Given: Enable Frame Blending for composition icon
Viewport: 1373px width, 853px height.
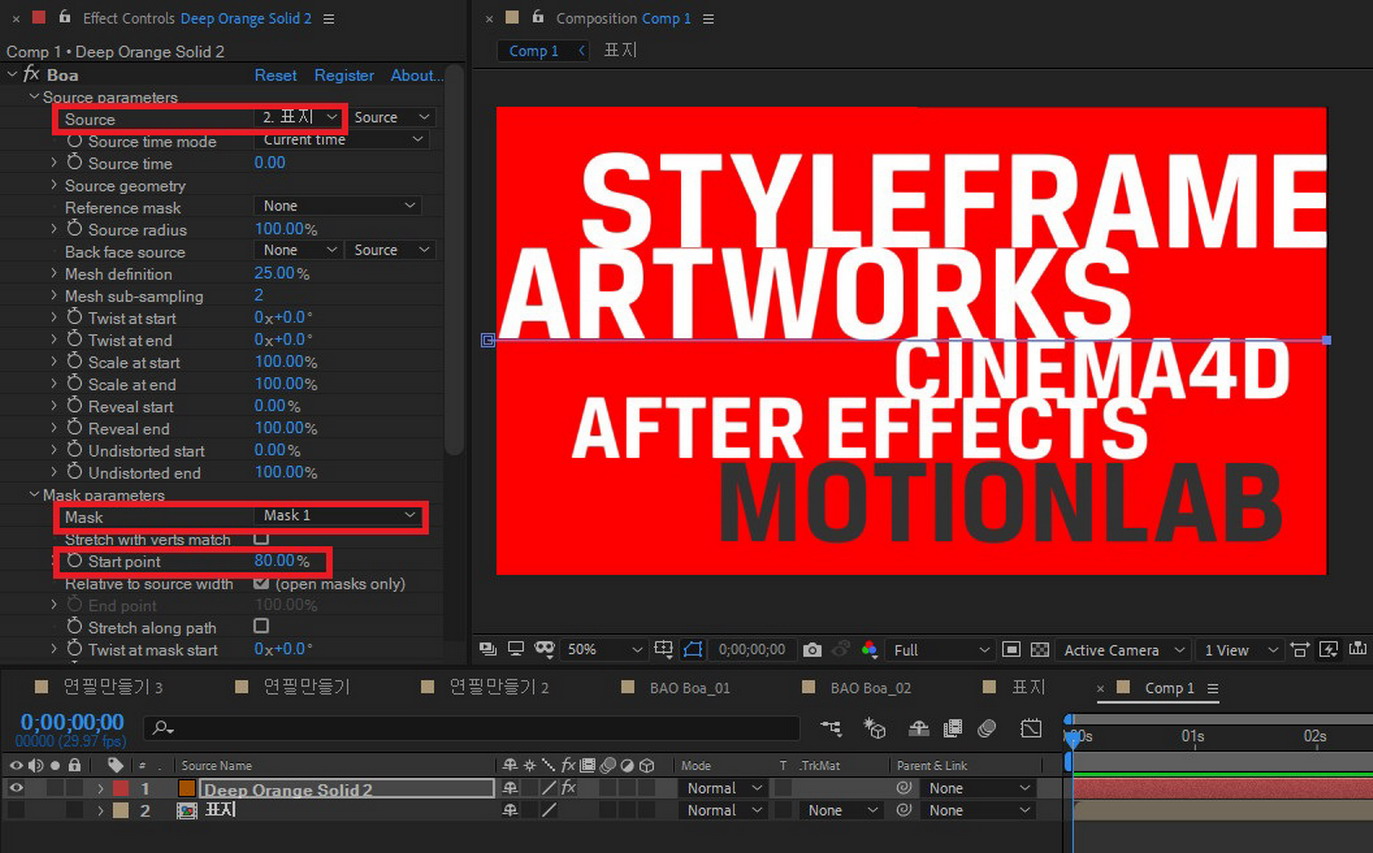Looking at the screenshot, I should click(952, 728).
